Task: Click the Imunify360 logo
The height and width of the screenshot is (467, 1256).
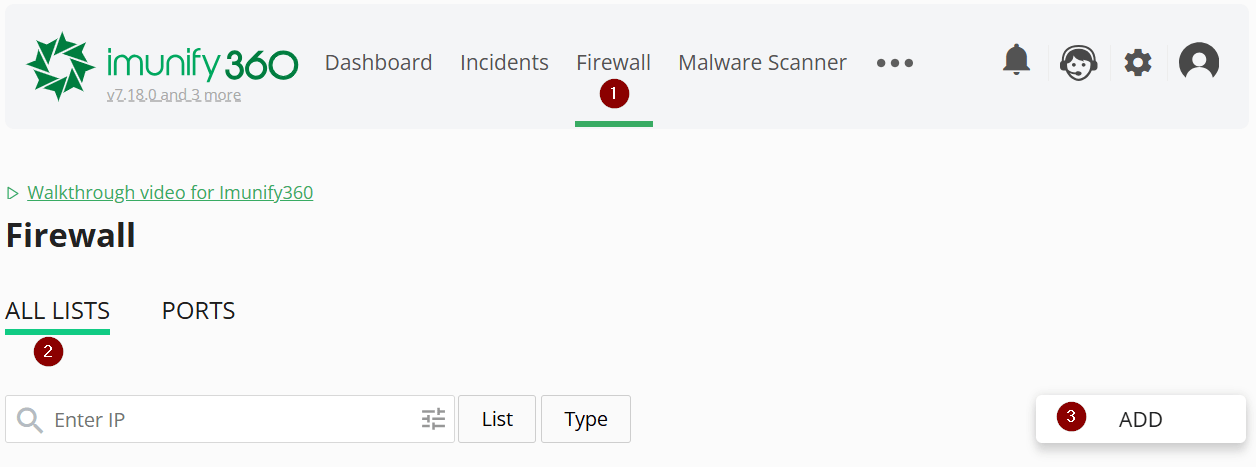Action: click(162, 64)
